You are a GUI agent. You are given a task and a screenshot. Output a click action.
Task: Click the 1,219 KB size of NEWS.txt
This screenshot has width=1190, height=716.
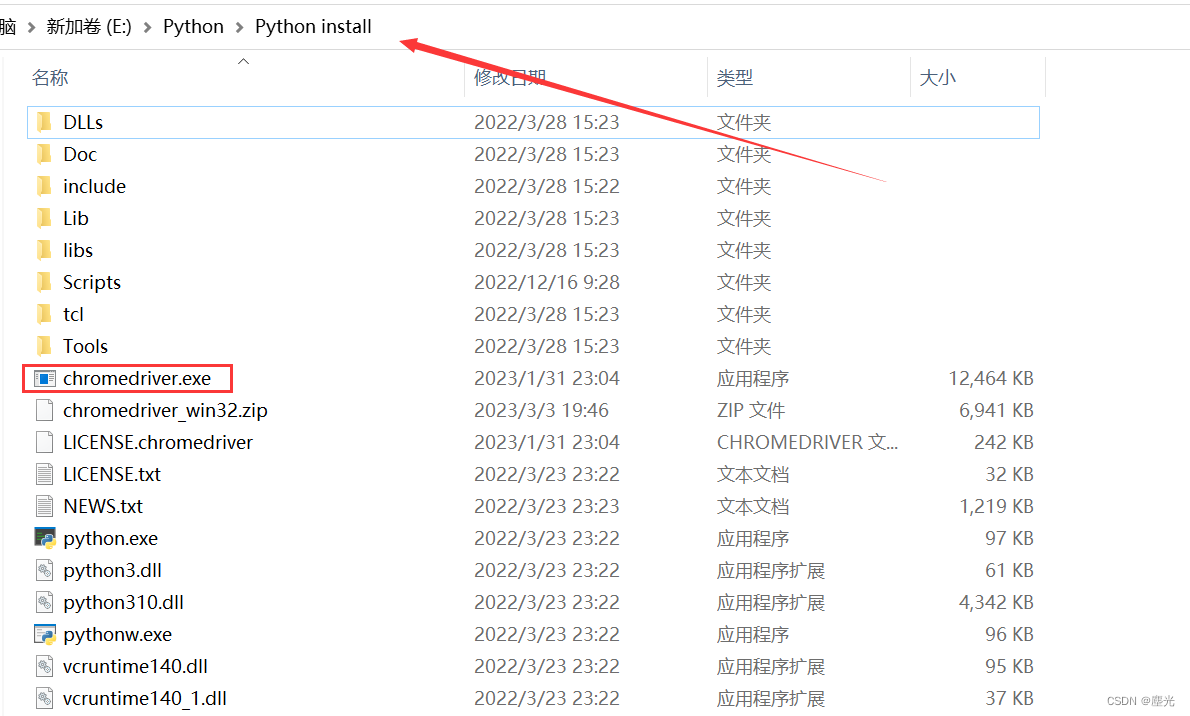[x=996, y=506]
